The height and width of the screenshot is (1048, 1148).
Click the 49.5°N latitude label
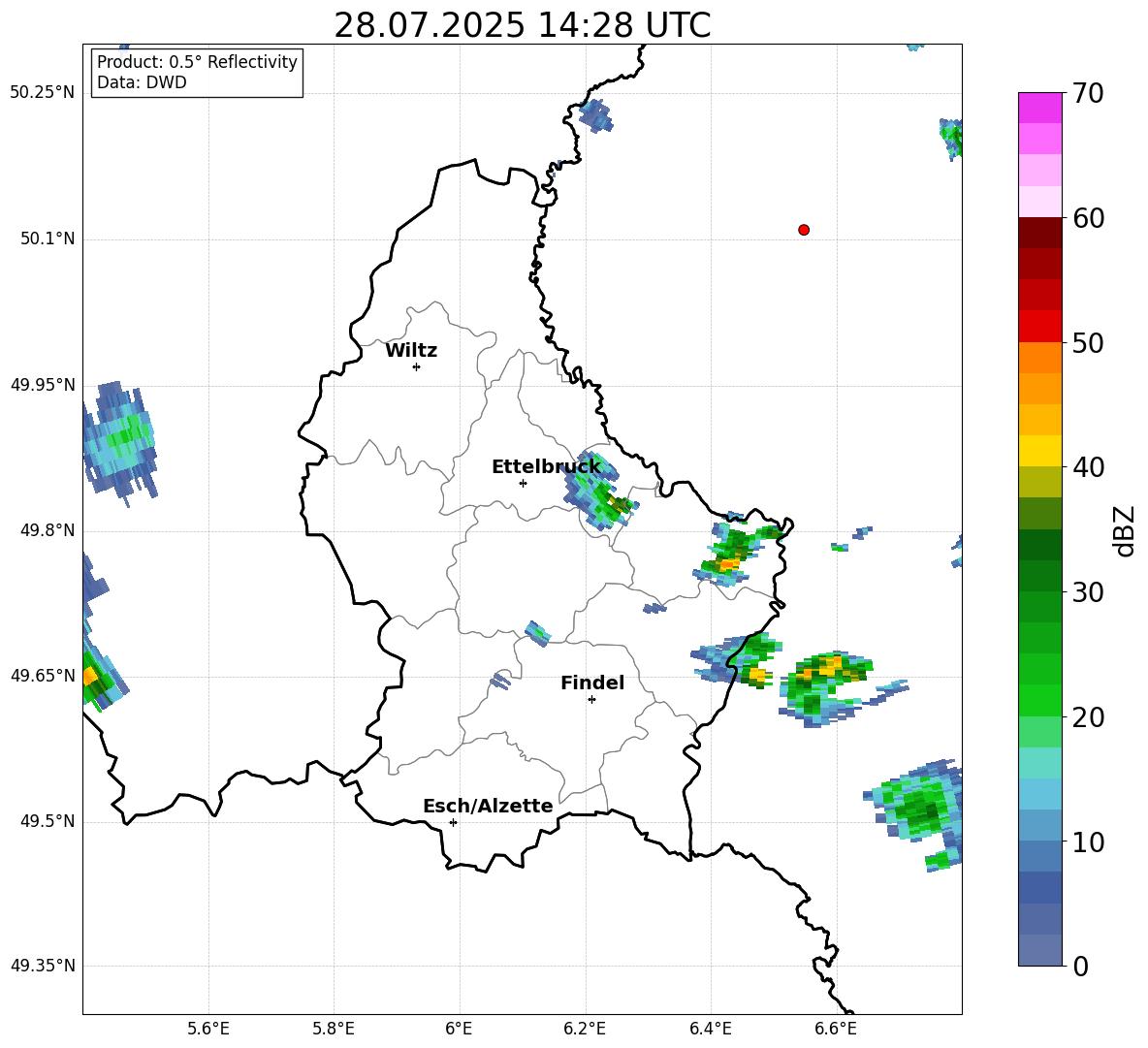pyautogui.click(x=48, y=821)
